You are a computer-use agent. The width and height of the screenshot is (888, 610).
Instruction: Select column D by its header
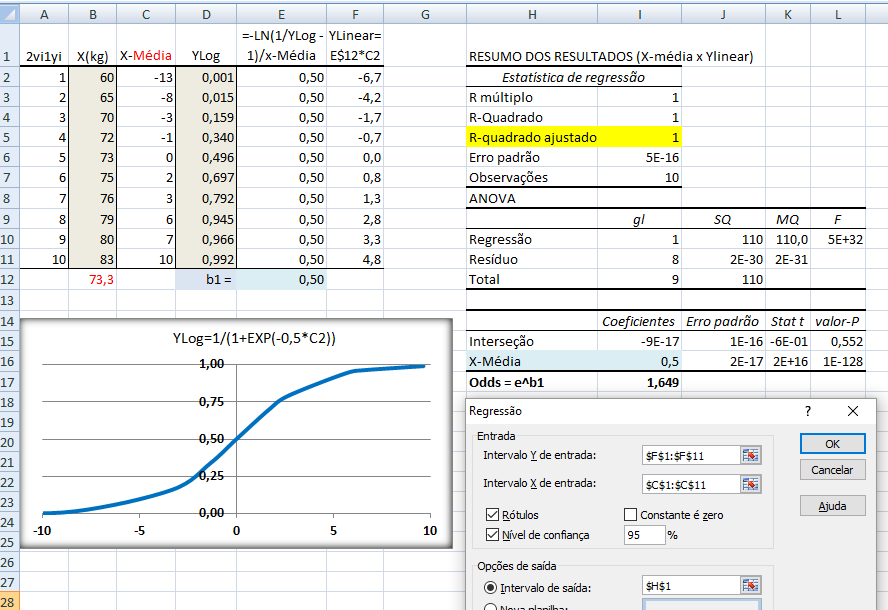206,15
